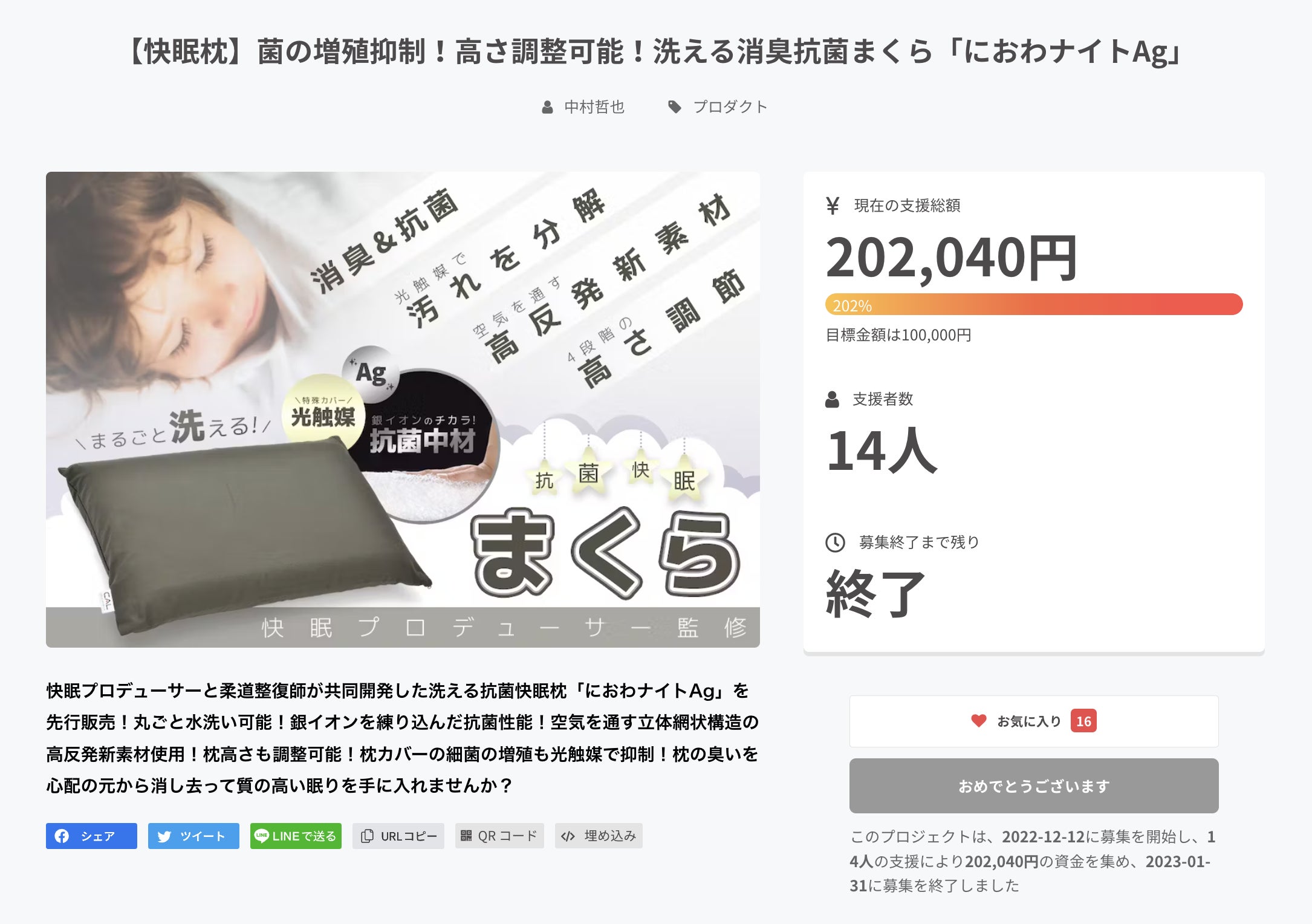Click the project title heading
Viewport: 1312px width, 924px height.
(656, 51)
